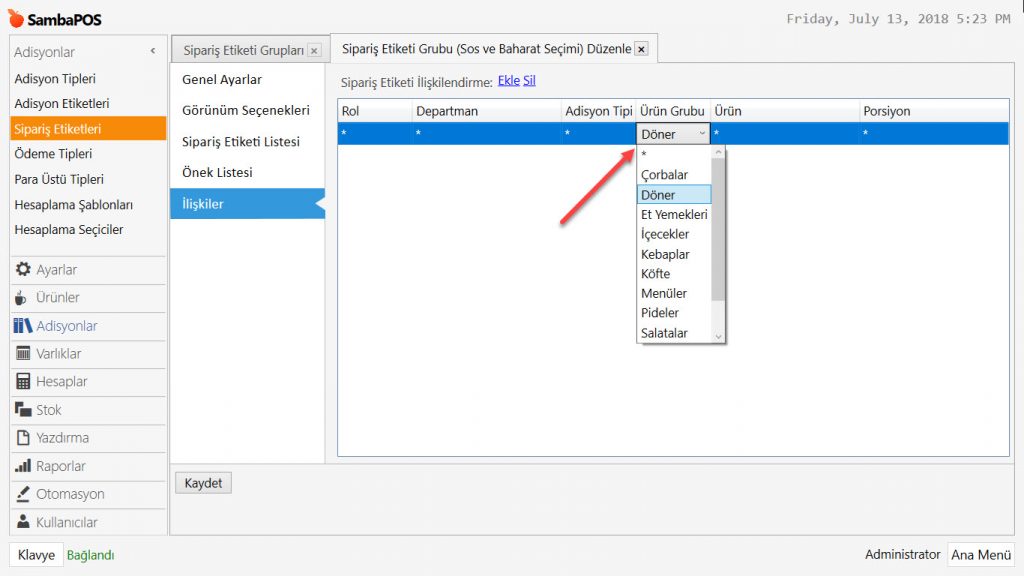Choose Kebaplar from the dropdown list

(x=665, y=254)
